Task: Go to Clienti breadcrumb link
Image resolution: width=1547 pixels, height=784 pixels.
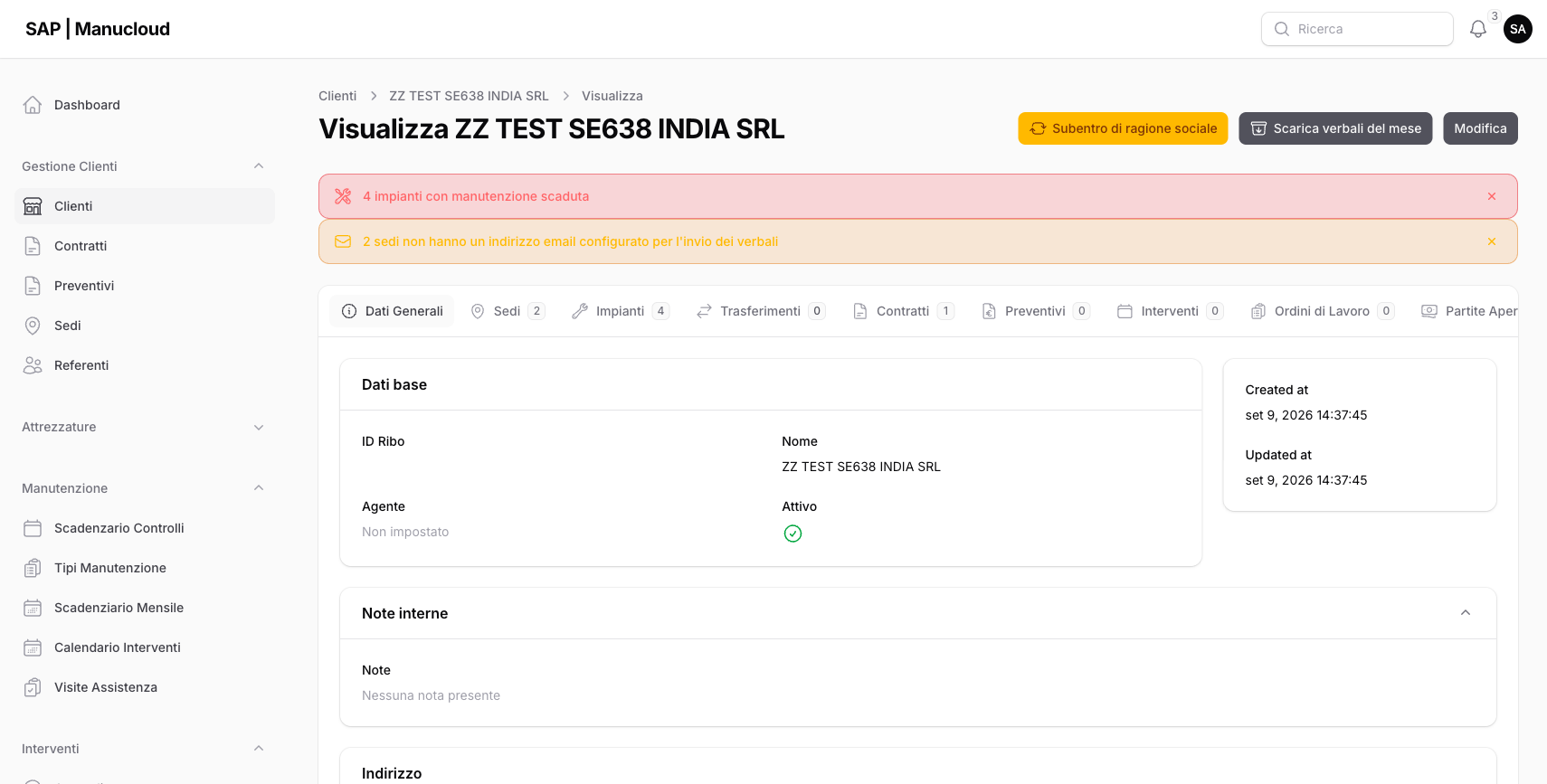Action: 337,96
